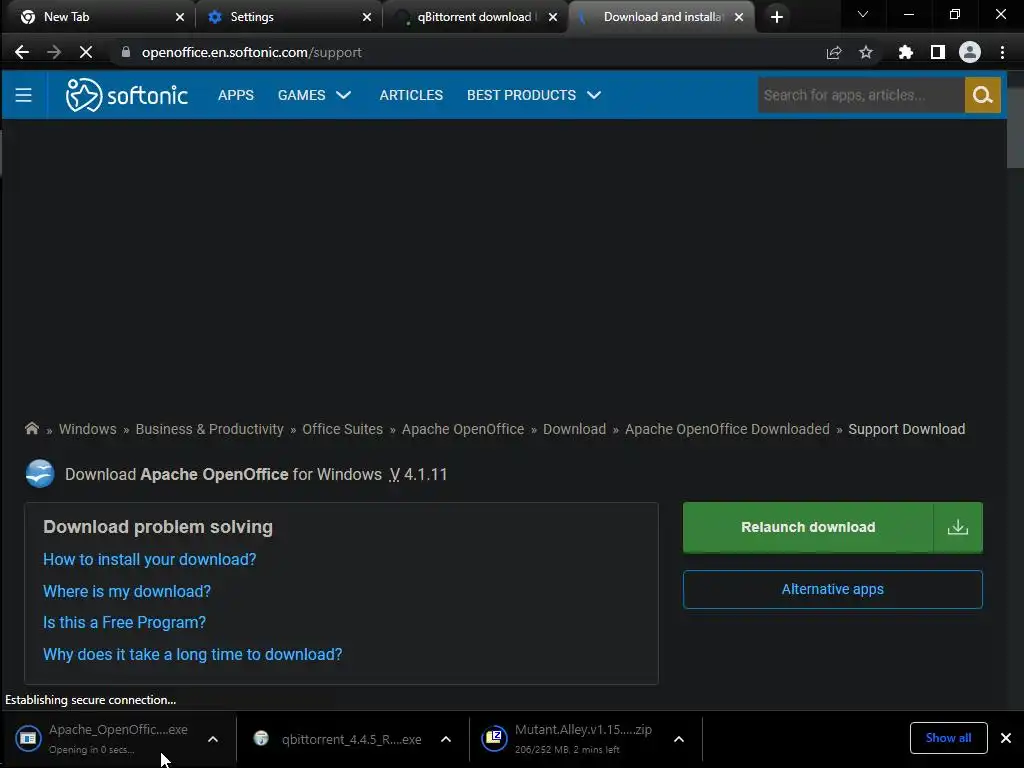Click Business & Productivity breadcrumb
Image resolution: width=1024 pixels, height=768 pixels.
coord(210,429)
